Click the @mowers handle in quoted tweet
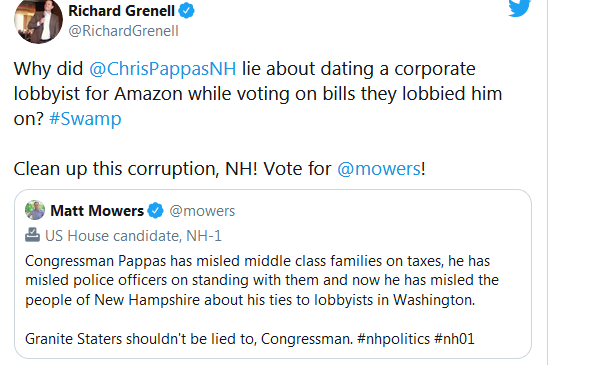Screen dimensions: 604x365 [202, 211]
